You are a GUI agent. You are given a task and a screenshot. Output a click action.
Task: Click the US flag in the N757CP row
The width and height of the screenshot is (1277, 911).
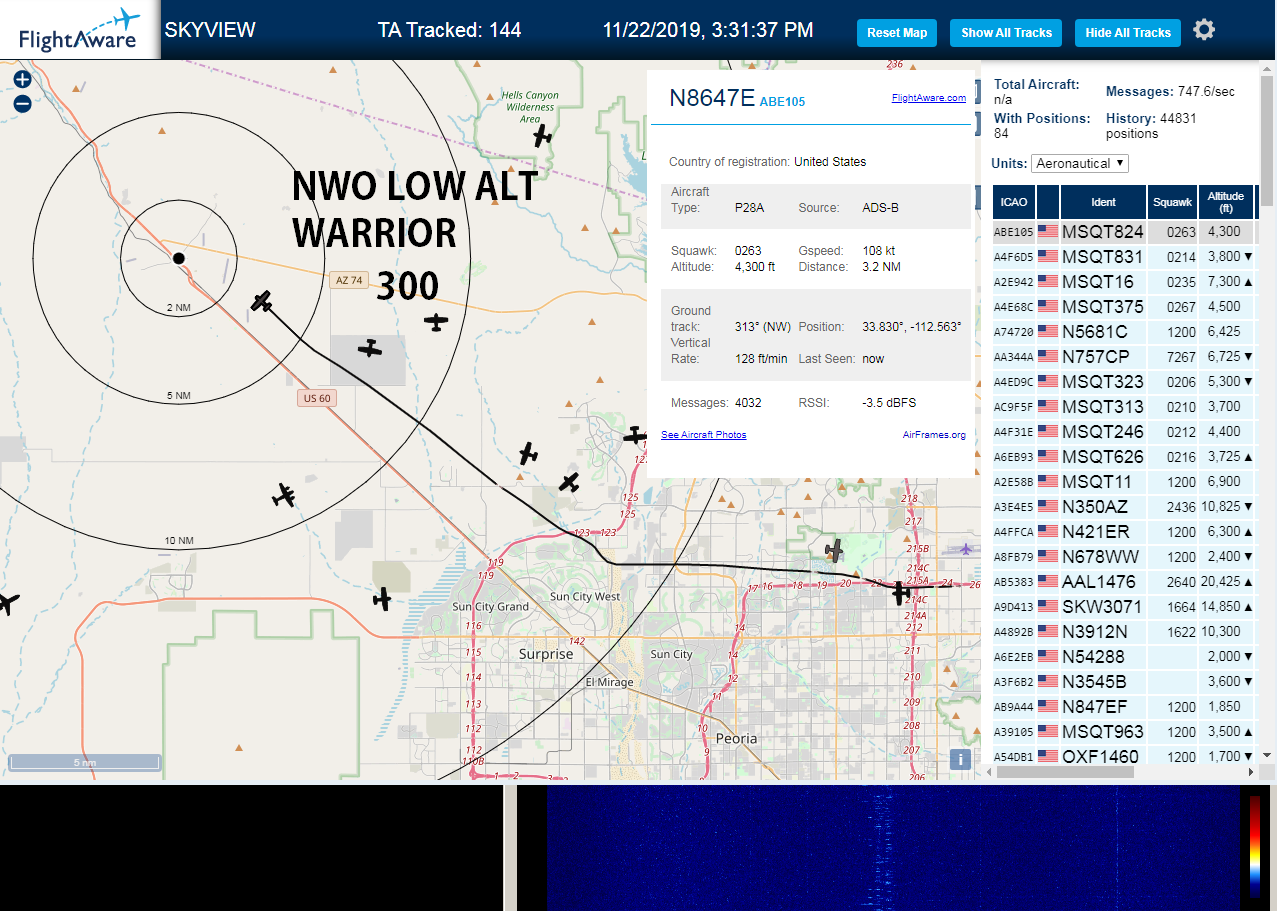(x=1048, y=356)
